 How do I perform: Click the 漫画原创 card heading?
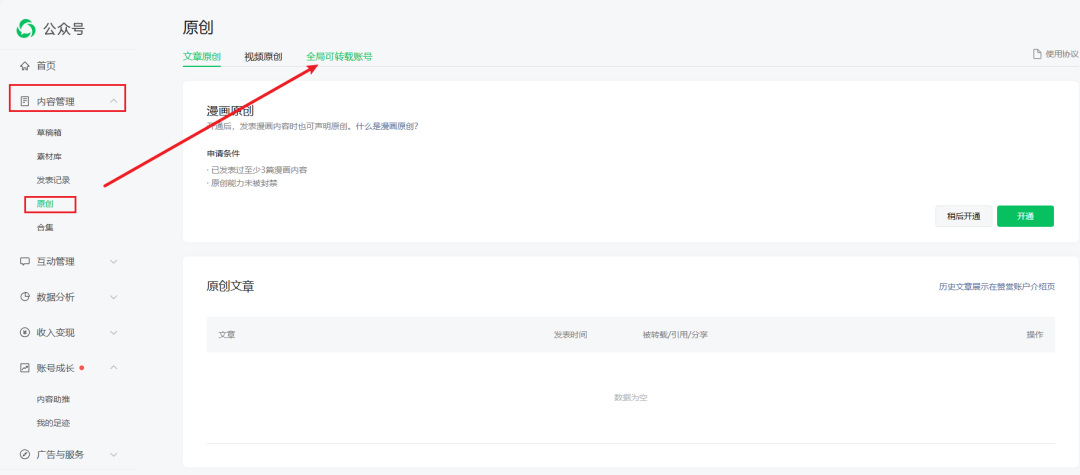tap(231, 112)
